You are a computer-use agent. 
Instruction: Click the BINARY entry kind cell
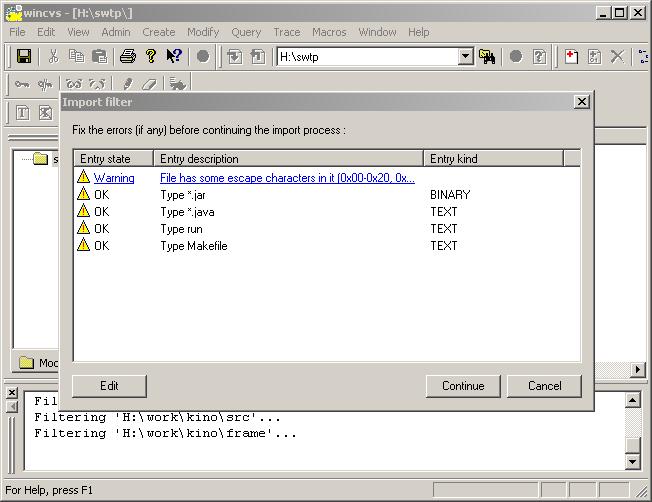(x=450, y=195)
